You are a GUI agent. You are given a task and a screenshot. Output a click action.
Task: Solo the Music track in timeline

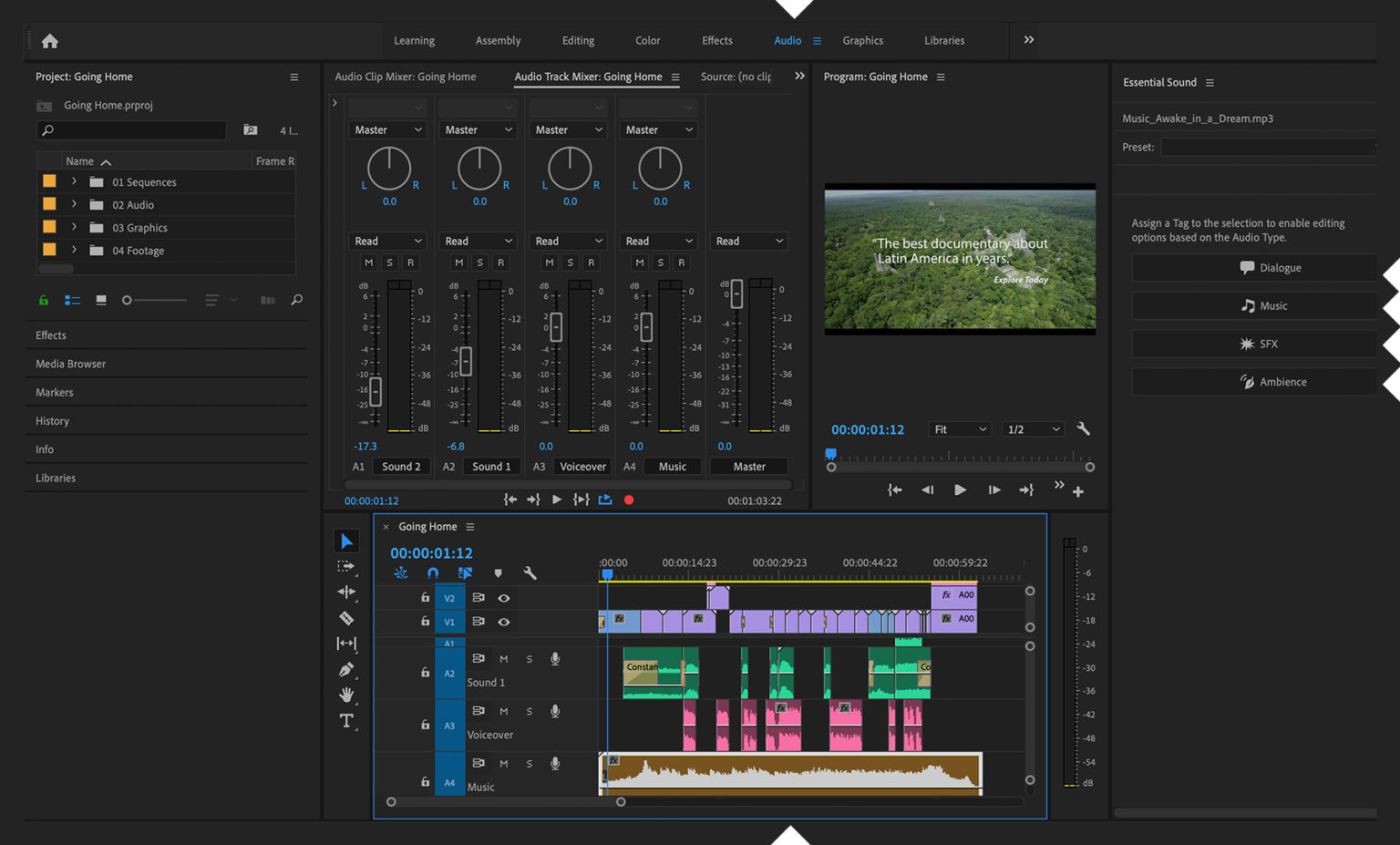click(530, 764)
